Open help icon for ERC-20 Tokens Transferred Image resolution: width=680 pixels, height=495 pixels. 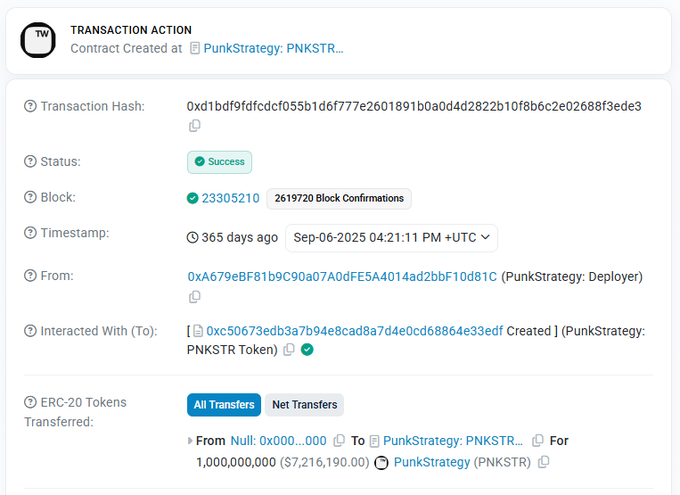tap(30, 402)
